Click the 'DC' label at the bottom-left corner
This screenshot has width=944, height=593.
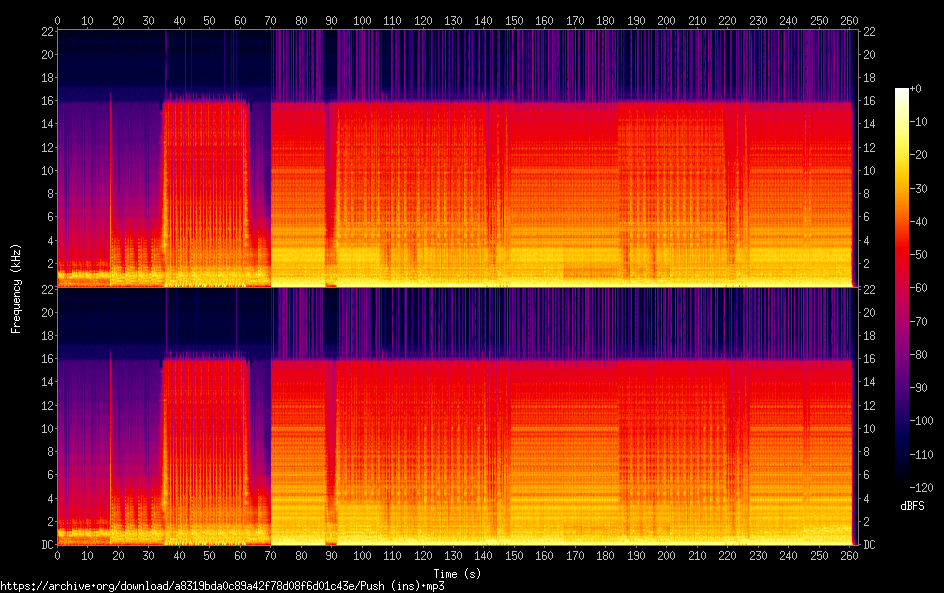pos(44,545)
